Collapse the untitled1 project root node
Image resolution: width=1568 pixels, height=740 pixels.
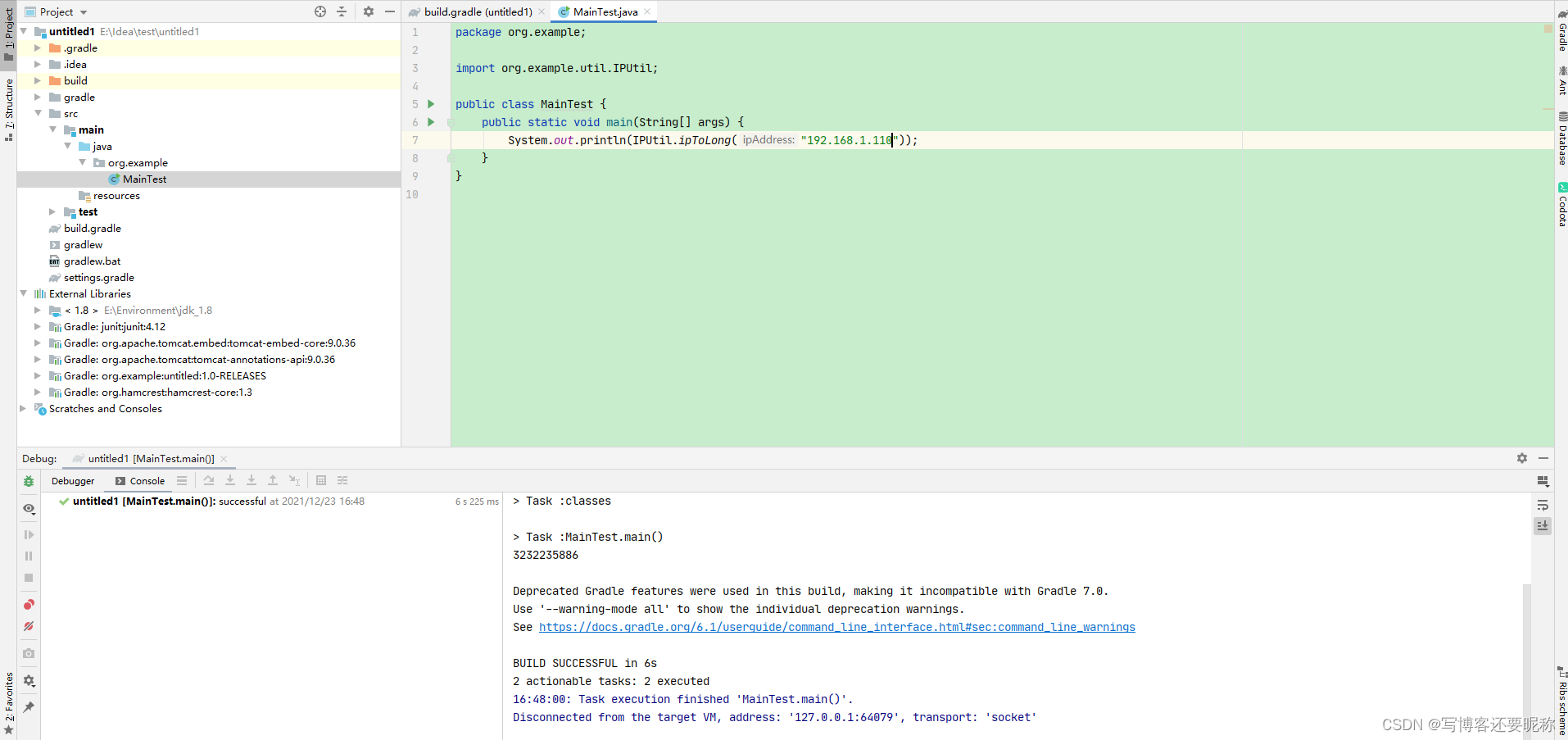24,31
